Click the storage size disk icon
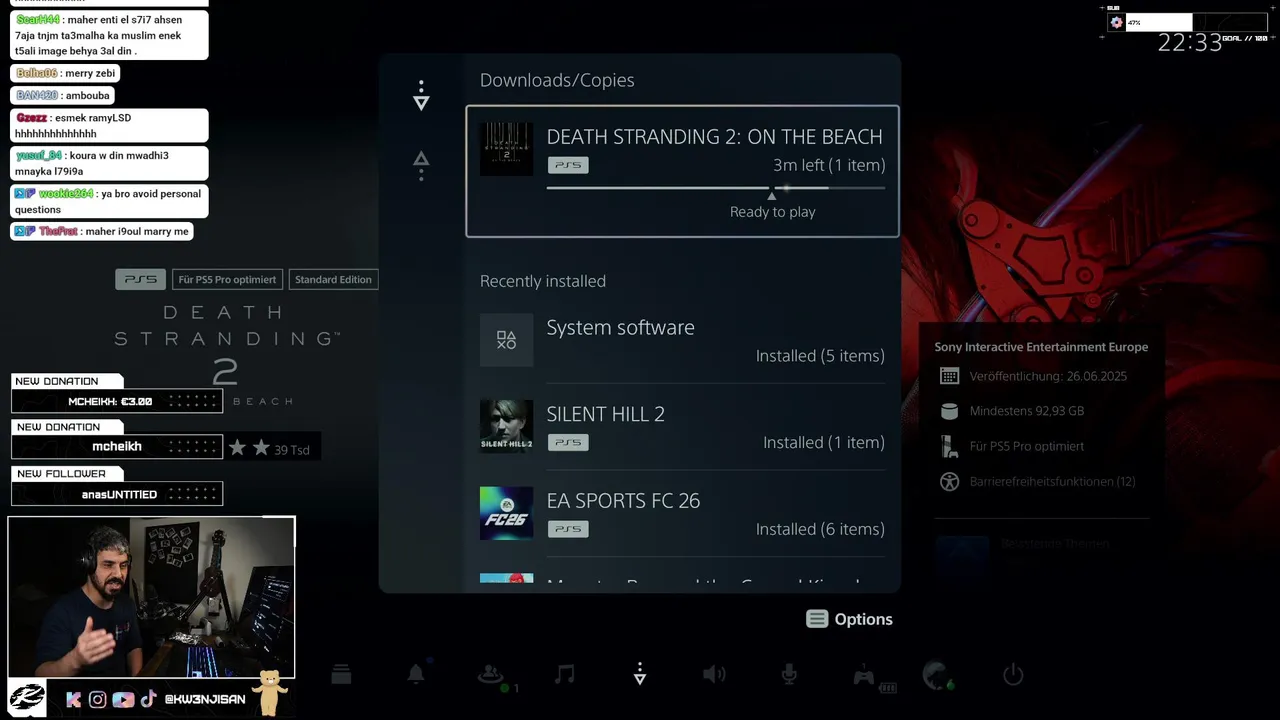 [949, 411]
